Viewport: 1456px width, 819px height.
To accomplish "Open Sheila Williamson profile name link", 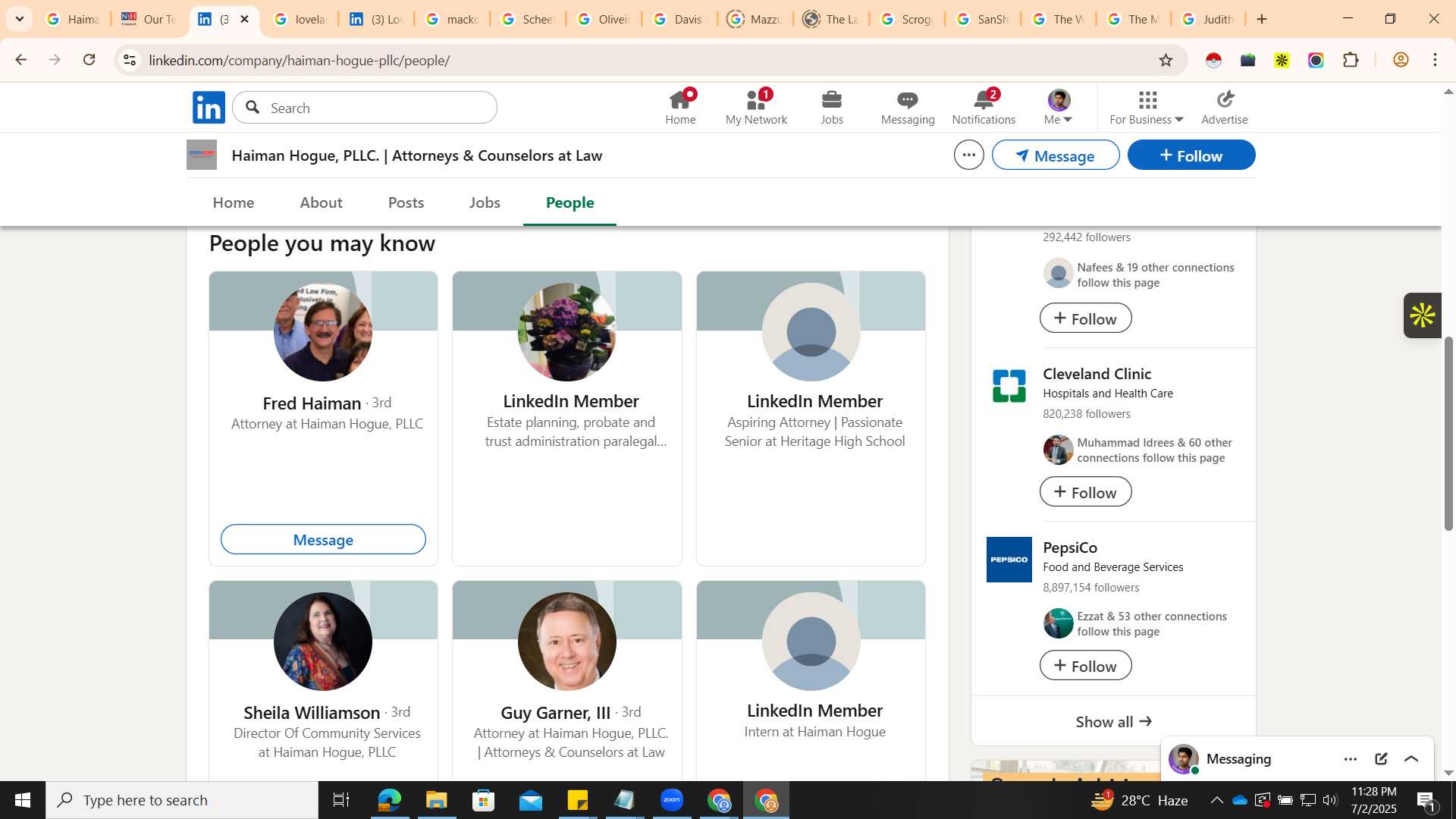I will [x=312, y=713].
